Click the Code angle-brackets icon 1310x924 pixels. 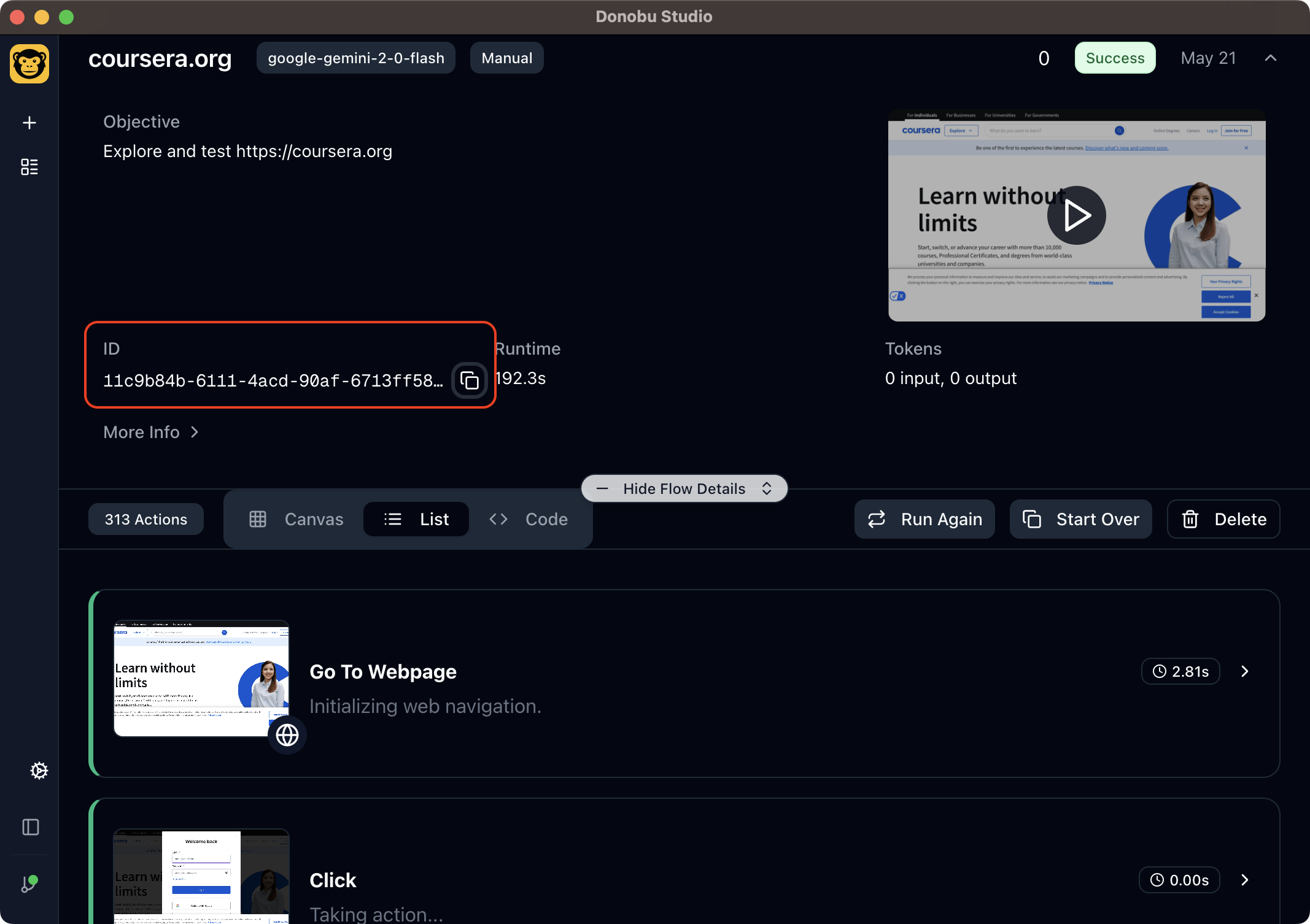coord(498,519)
